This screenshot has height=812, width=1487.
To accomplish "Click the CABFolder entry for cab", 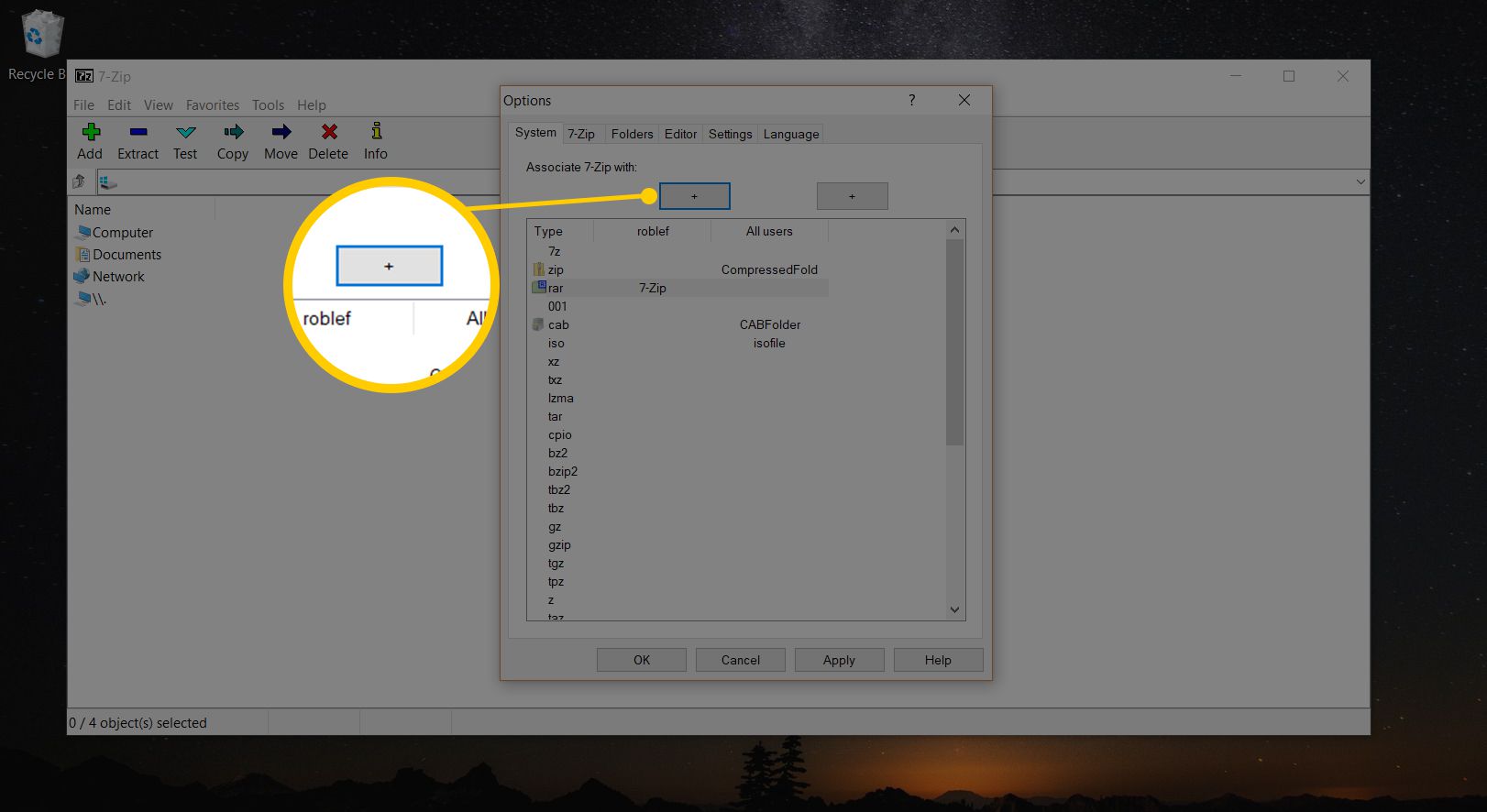I will click(770, 324).
